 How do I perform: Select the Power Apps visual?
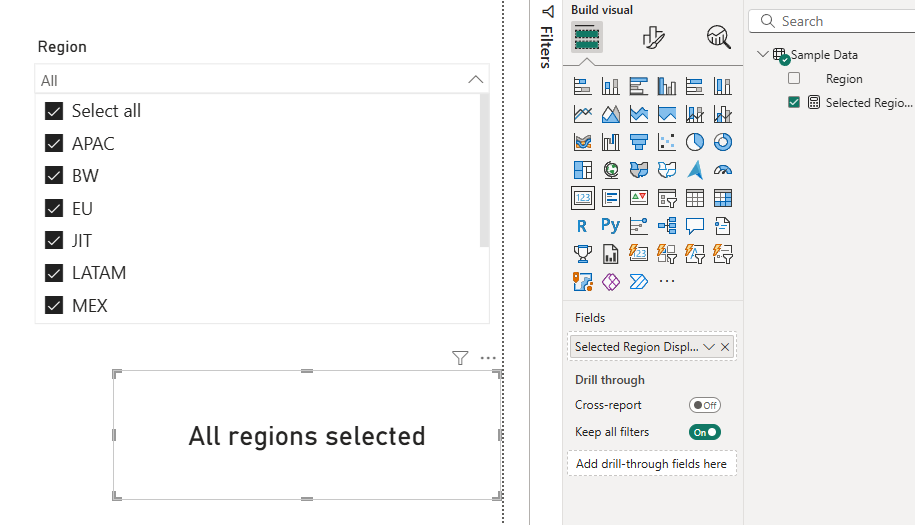coord(610,282)
